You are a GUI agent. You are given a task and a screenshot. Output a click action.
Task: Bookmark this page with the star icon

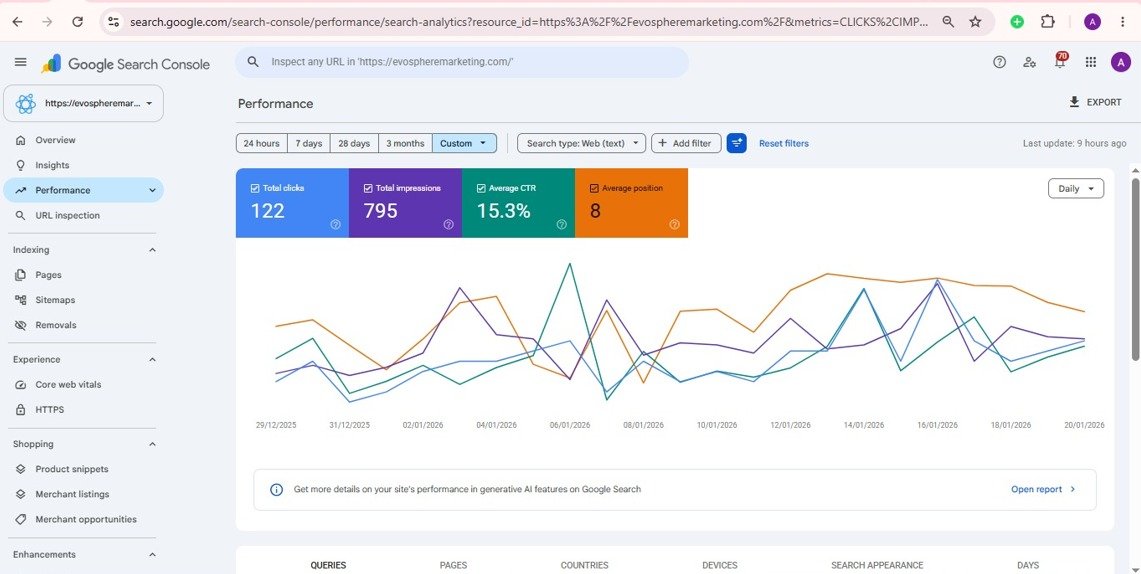tap(975, 22)
